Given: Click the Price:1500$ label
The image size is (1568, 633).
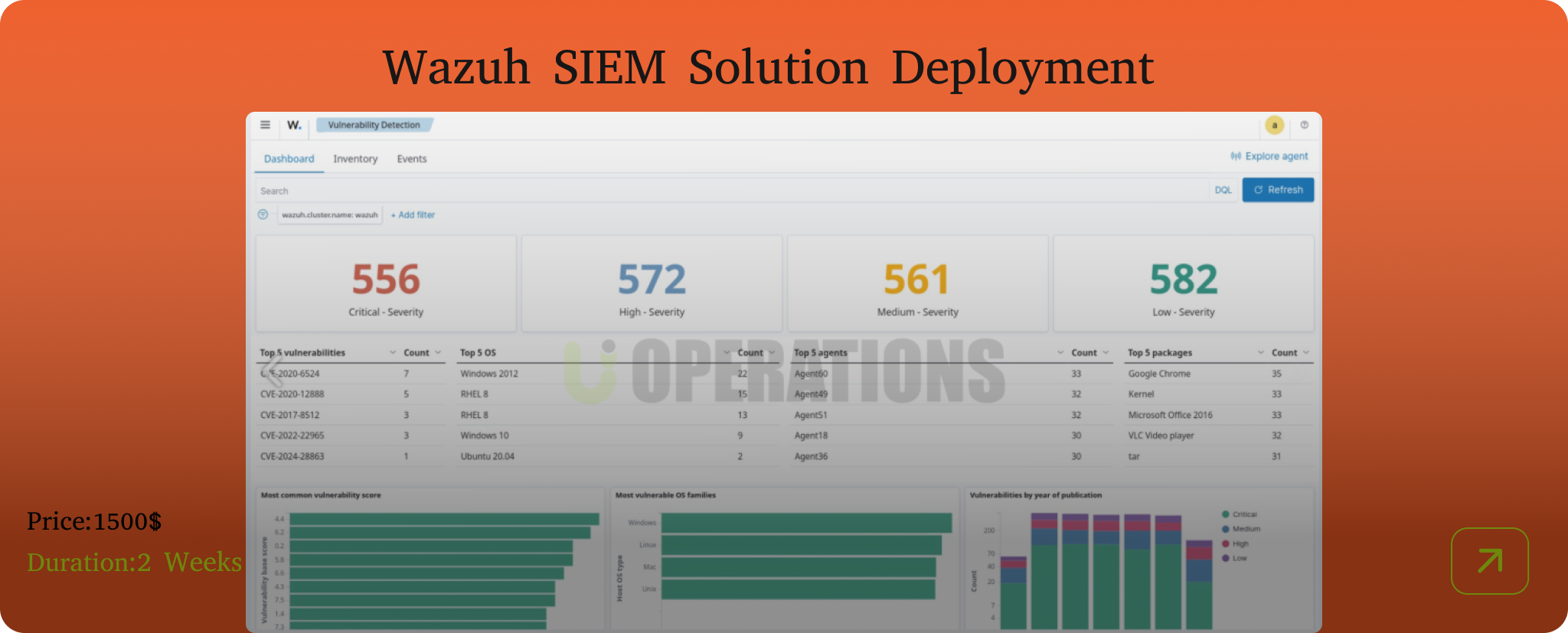Looking at the screenshot, I should [94, 521].
